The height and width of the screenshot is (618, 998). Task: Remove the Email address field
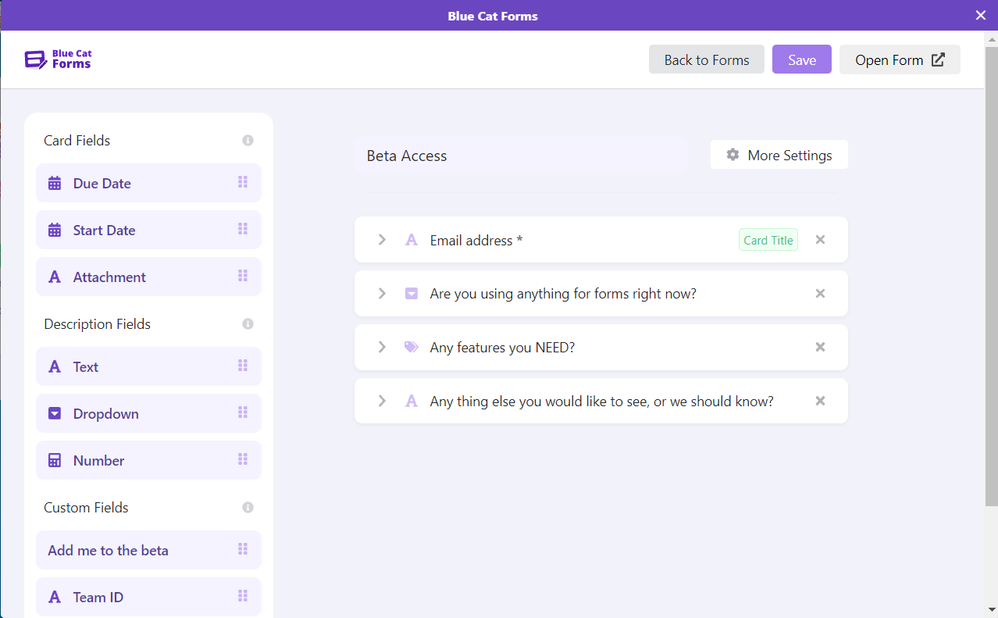tap(820, 240)
